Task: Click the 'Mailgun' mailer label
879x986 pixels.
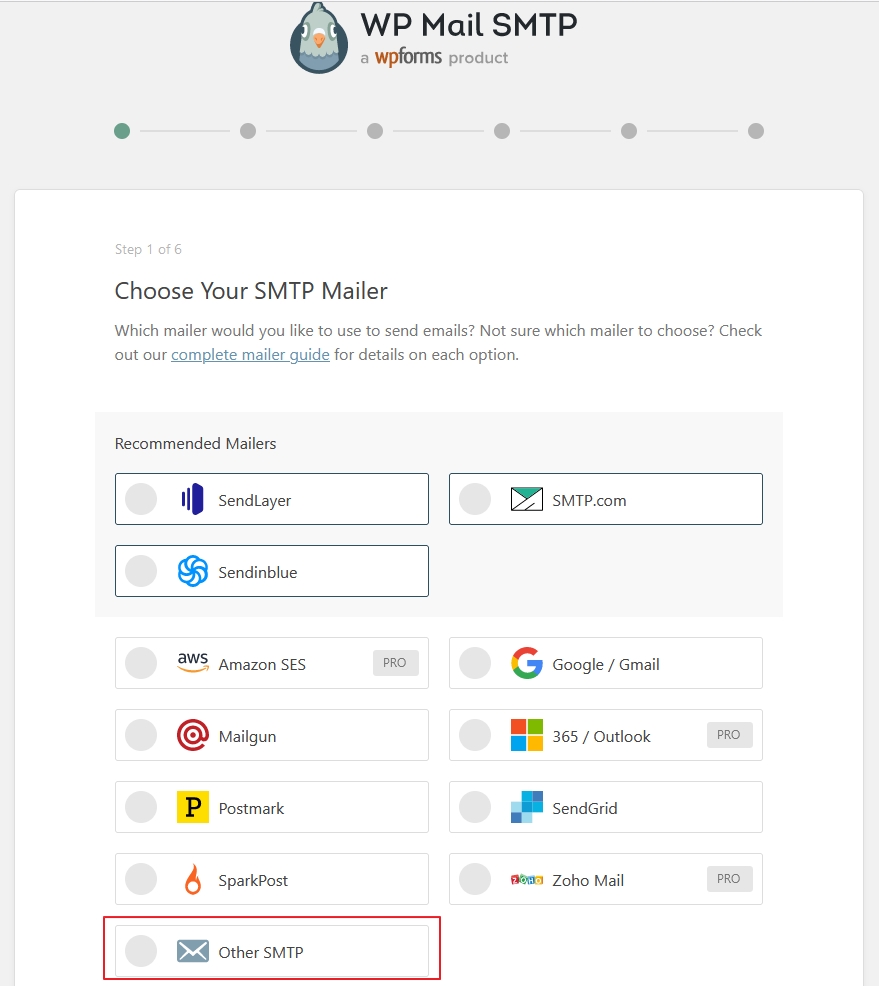Action: (247, 736)
